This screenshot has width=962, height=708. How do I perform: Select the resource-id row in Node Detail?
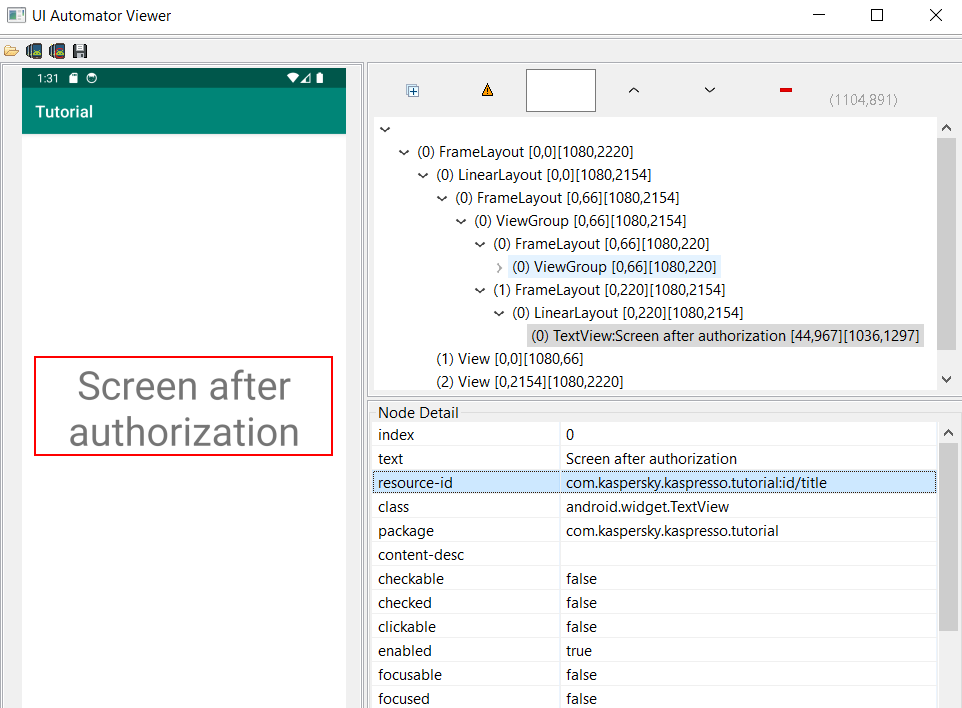654,483
